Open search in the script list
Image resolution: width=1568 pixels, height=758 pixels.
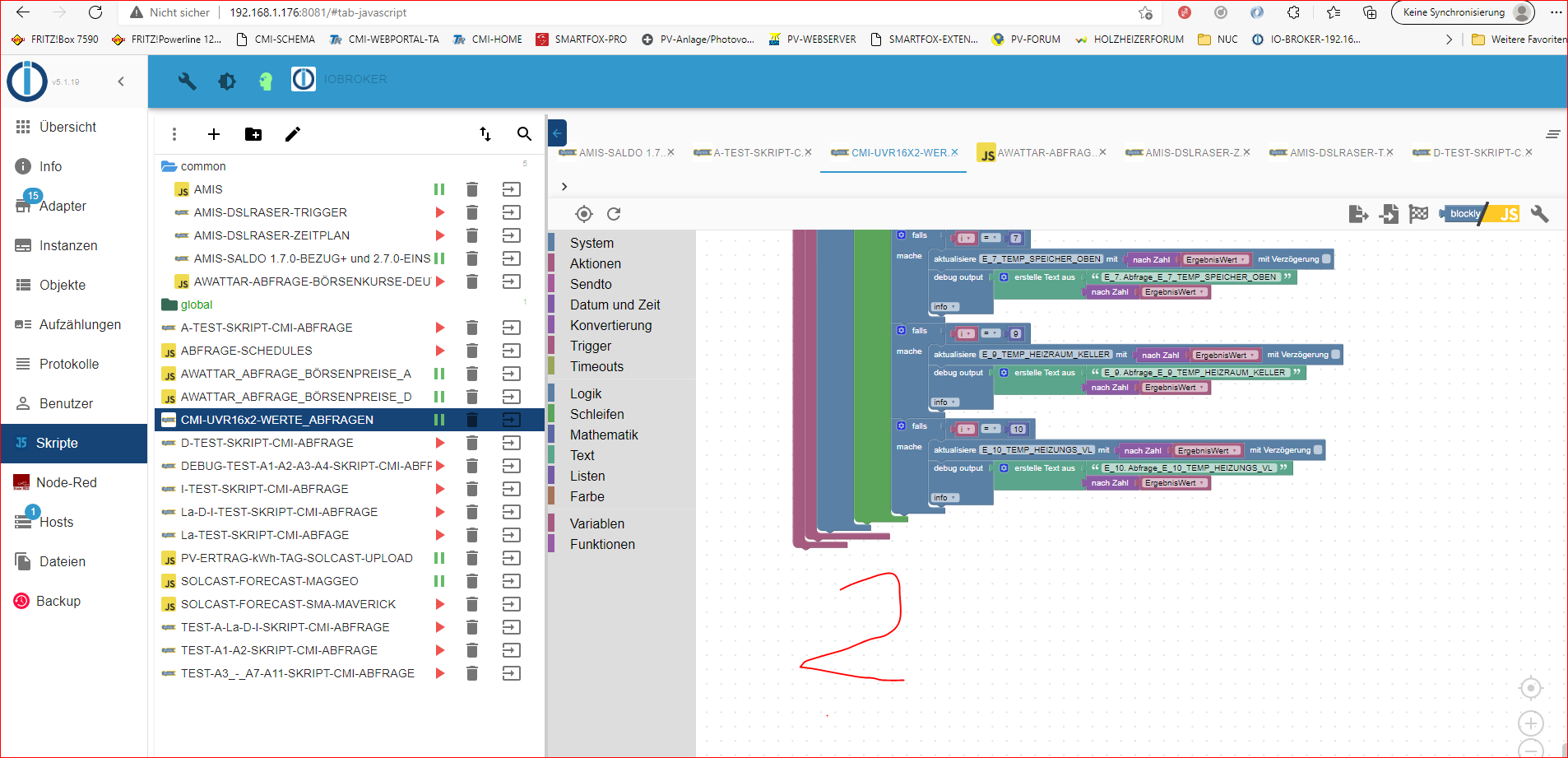(524, 134)
